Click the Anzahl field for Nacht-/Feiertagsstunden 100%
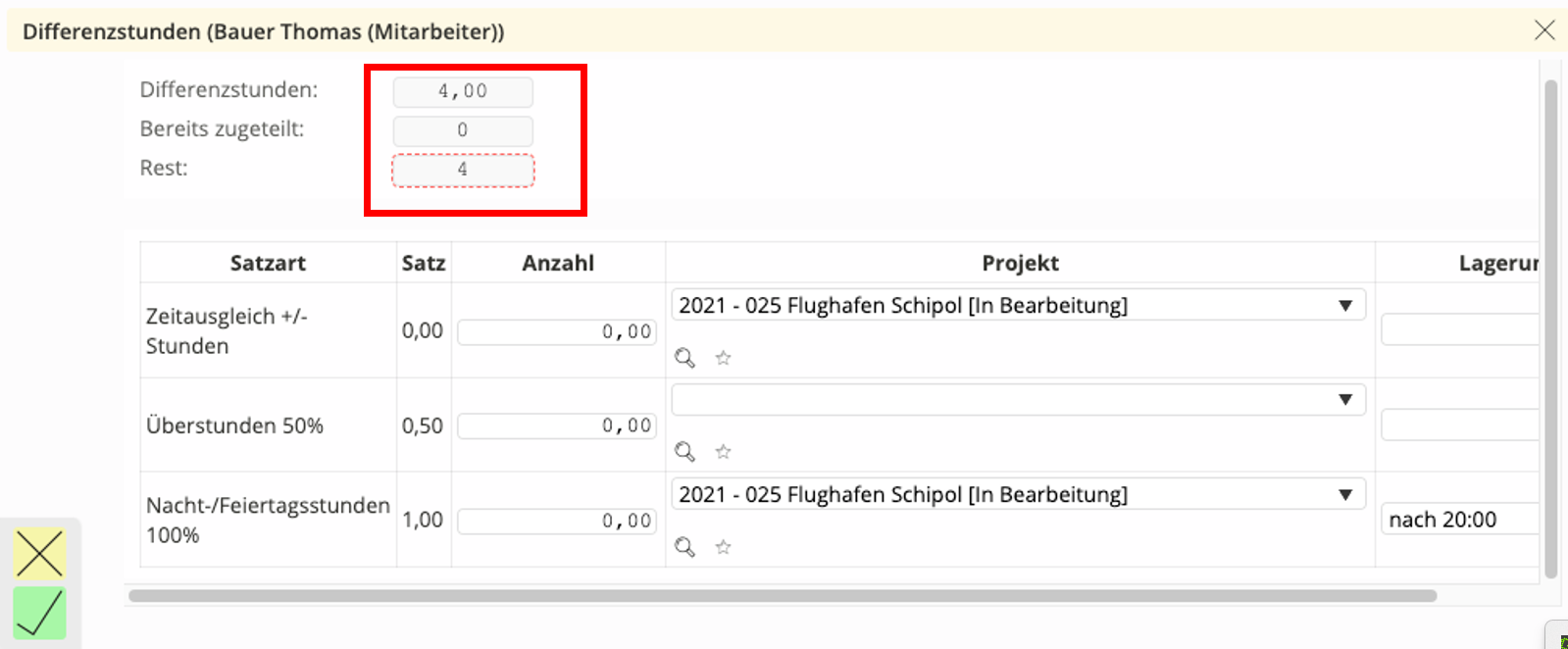Viewport: 1568px width, 649px height. click(556, 520)
